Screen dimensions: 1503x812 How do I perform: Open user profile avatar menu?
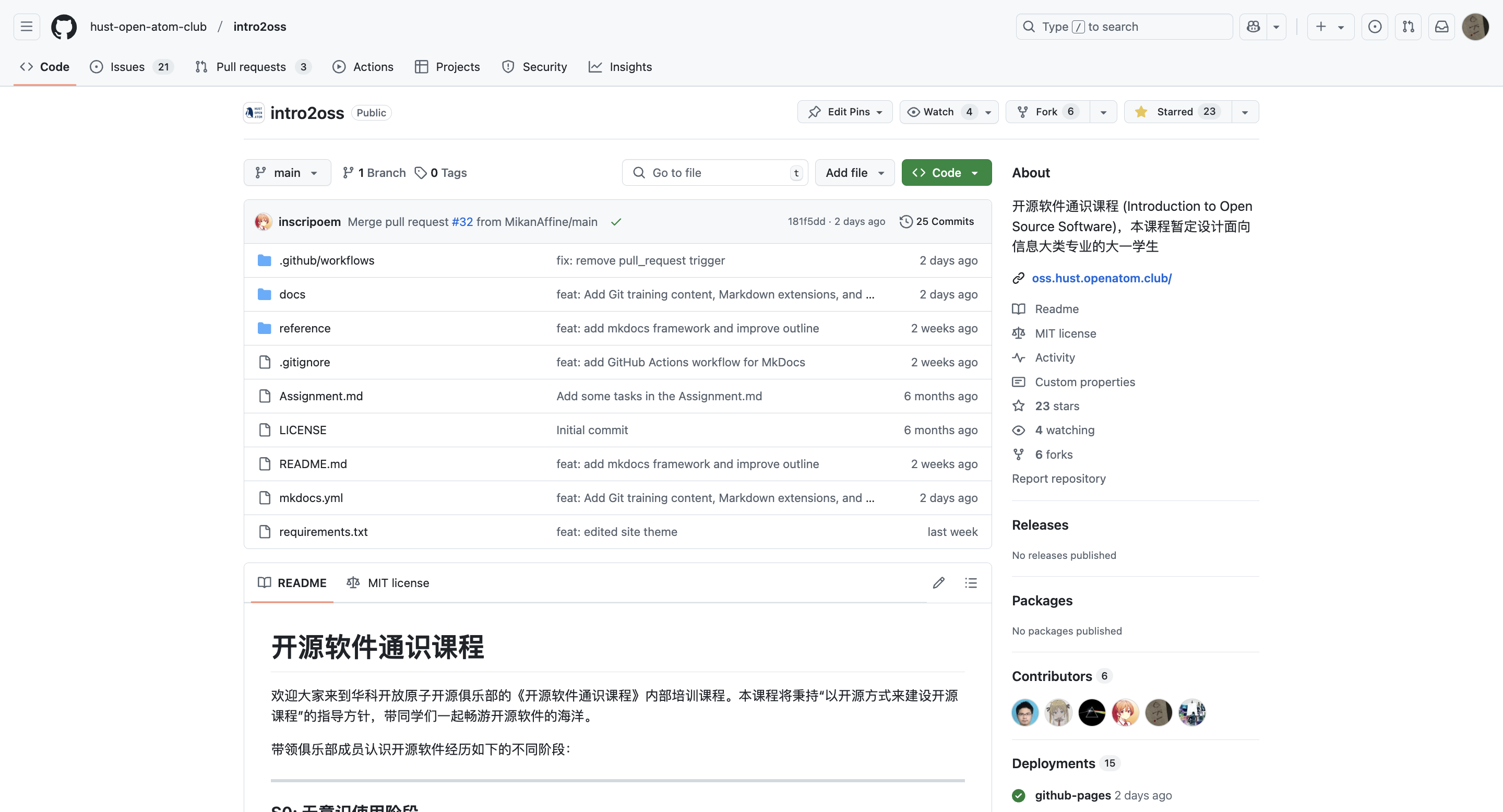point(1475,27)
